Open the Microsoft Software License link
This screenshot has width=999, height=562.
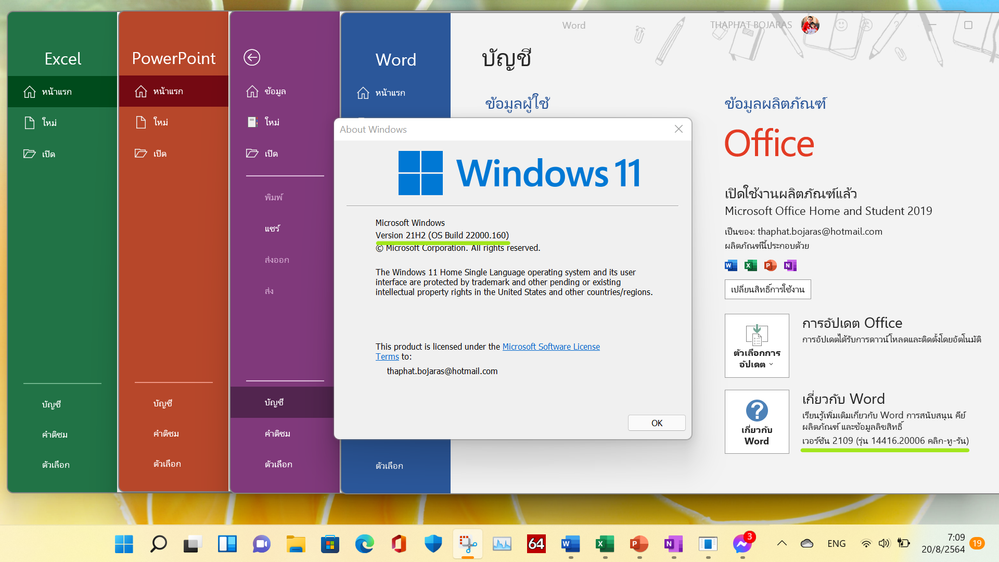pyautogui.click(x=551, y=347)
